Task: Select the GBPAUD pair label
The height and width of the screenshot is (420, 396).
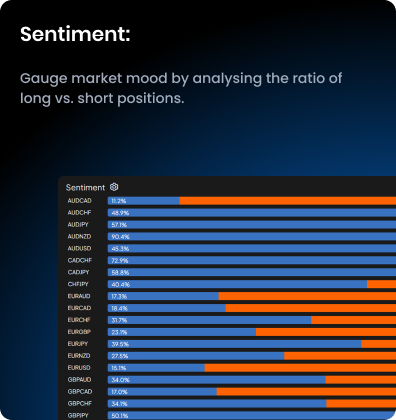Action: tap(79, 380)
